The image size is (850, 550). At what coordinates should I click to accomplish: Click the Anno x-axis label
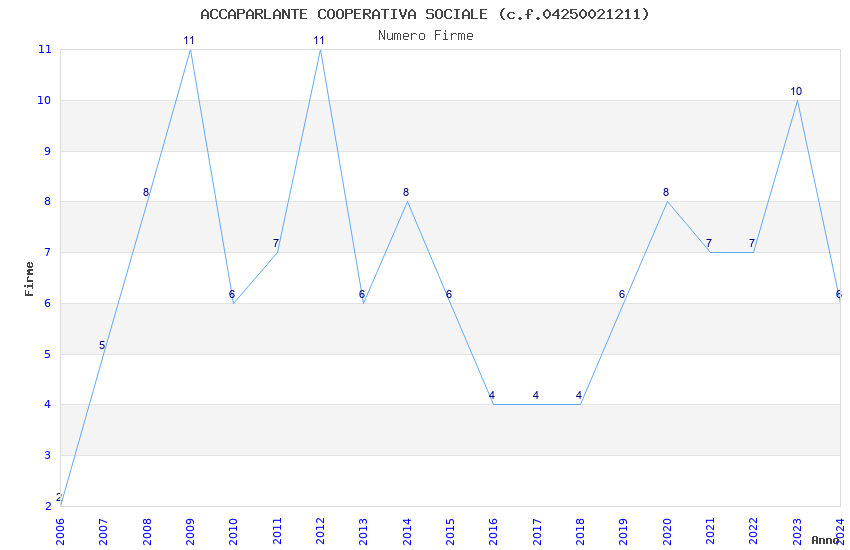tap(825, 540)
